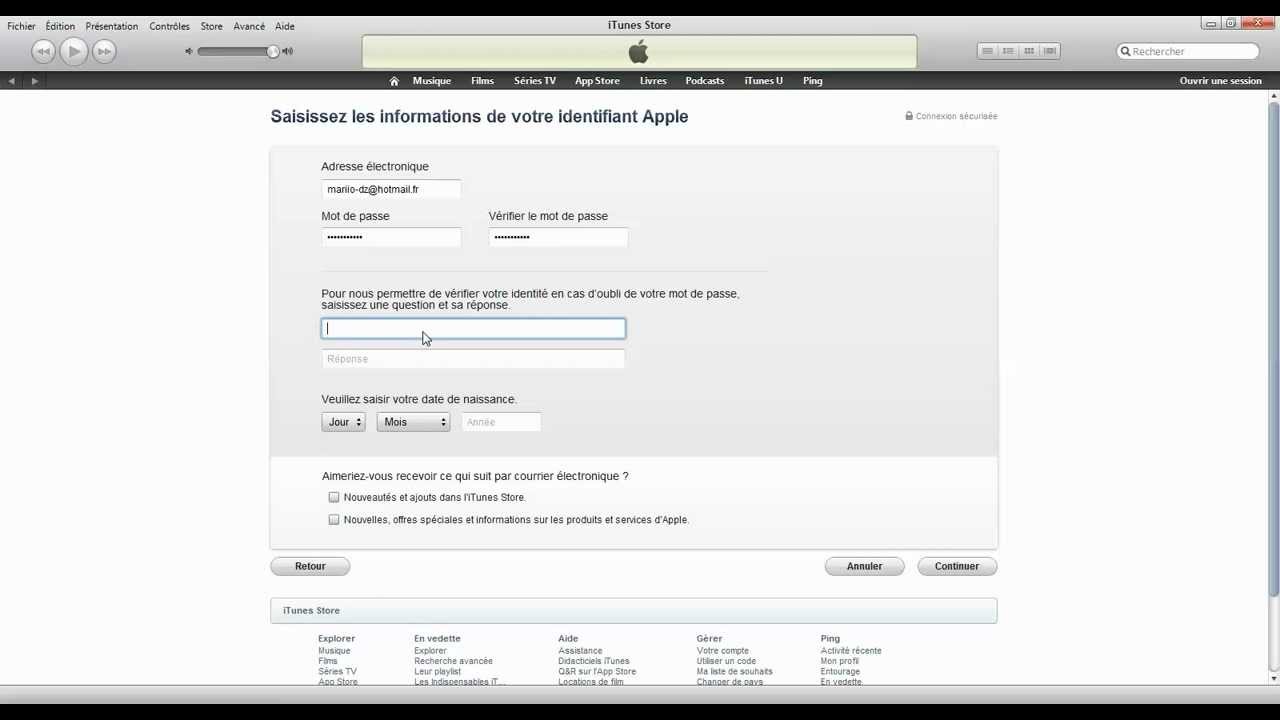Click the Année year field
The height and width of the screenshot is (720, 1280).
(501, 422)
